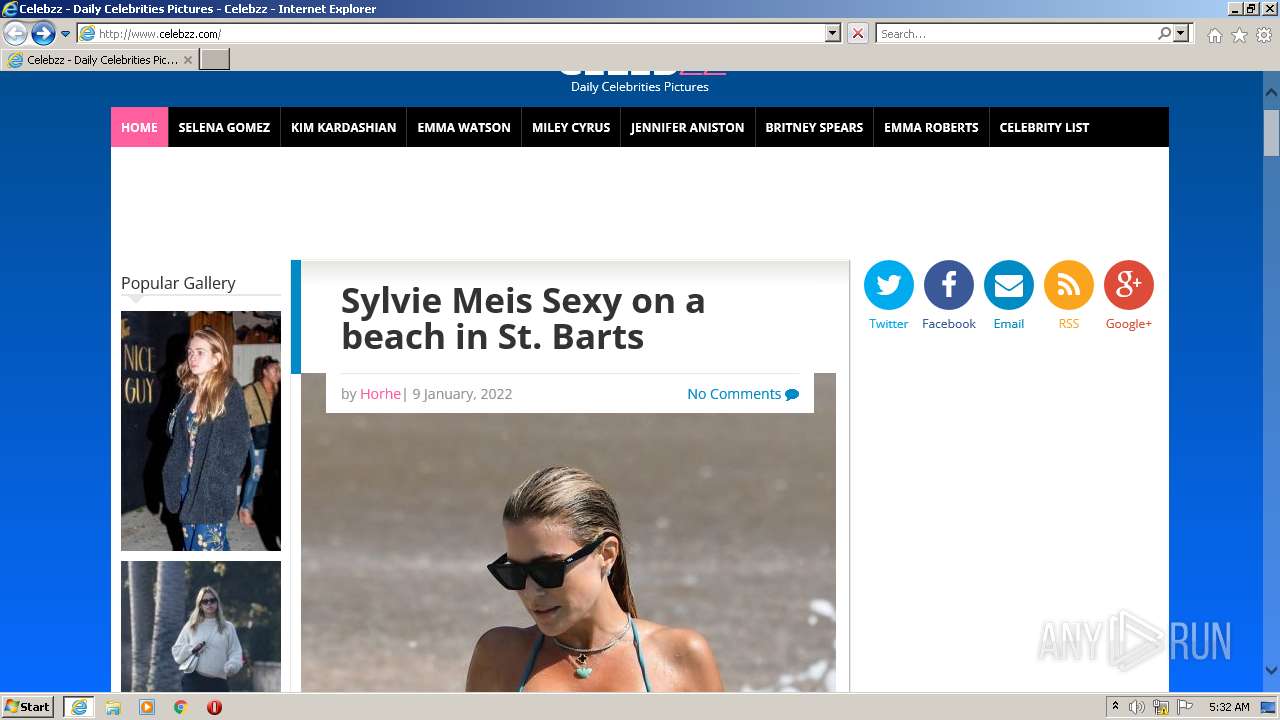Open the Sylvie Meis article title
This screenshot has width=1280, height=720.
523,318
